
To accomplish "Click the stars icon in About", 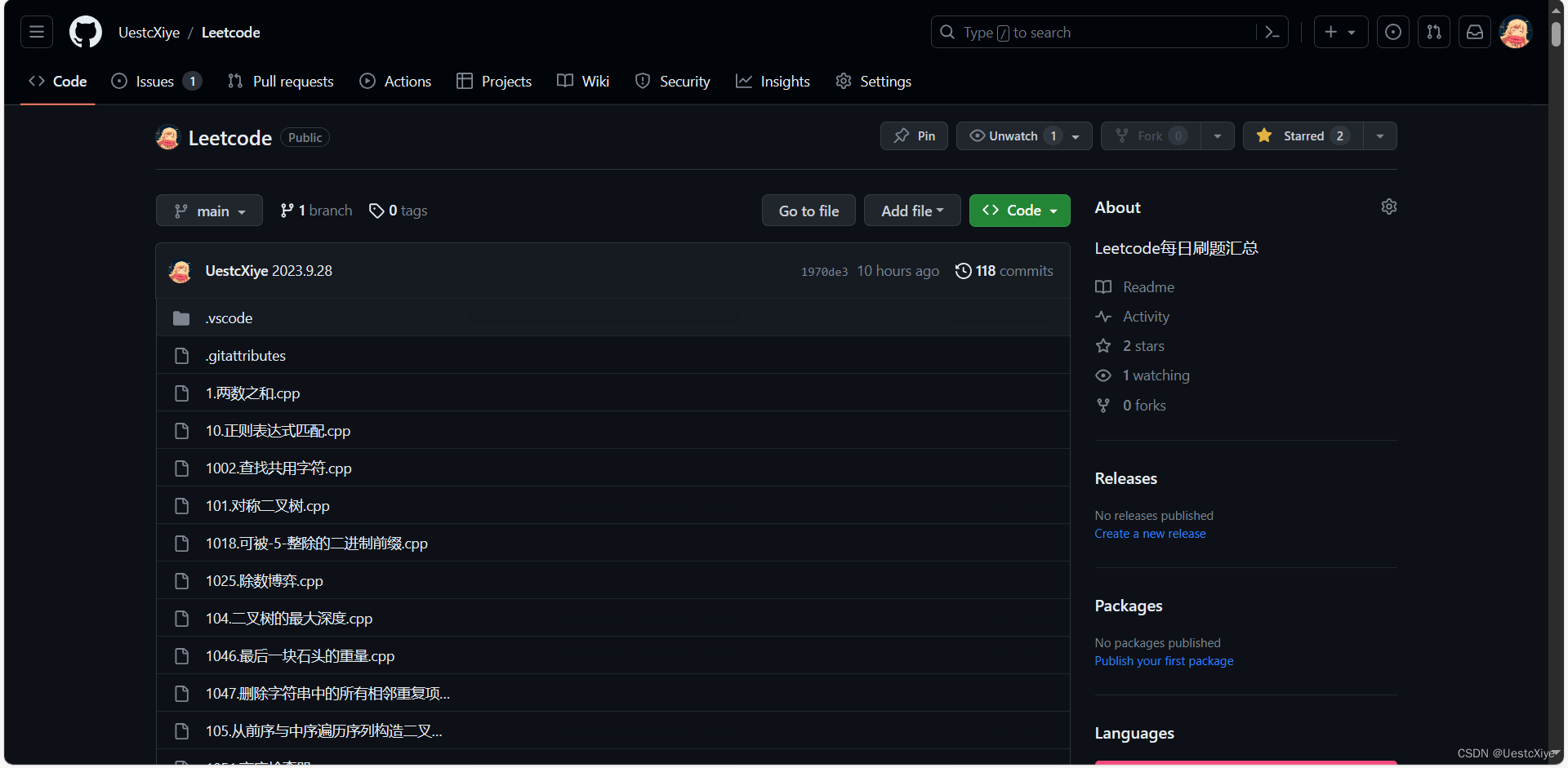I will coord(1103,346).
